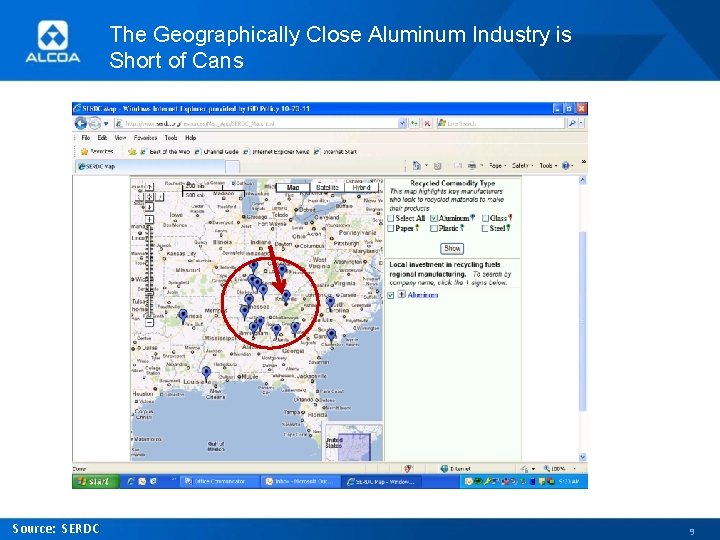Click the blue map pin near Louisiana
Image resolution: width=720 pixels, height=540 pixels.
click(207, 373)
